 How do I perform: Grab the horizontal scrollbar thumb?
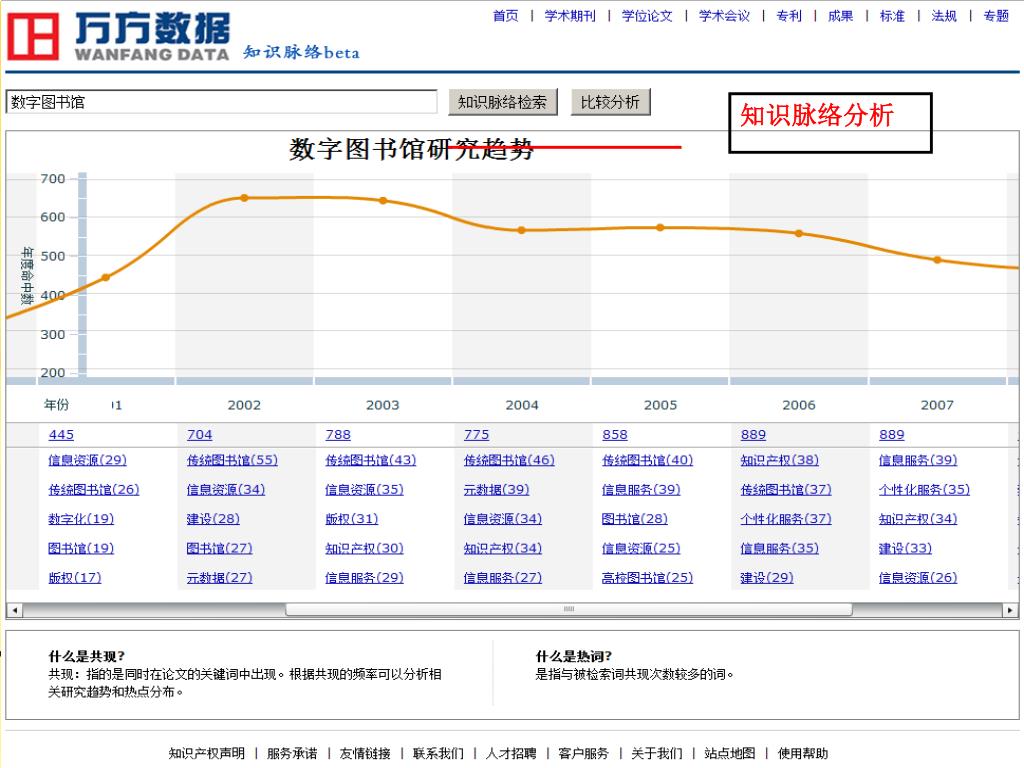pyautogui.click(x=569, y=609)
